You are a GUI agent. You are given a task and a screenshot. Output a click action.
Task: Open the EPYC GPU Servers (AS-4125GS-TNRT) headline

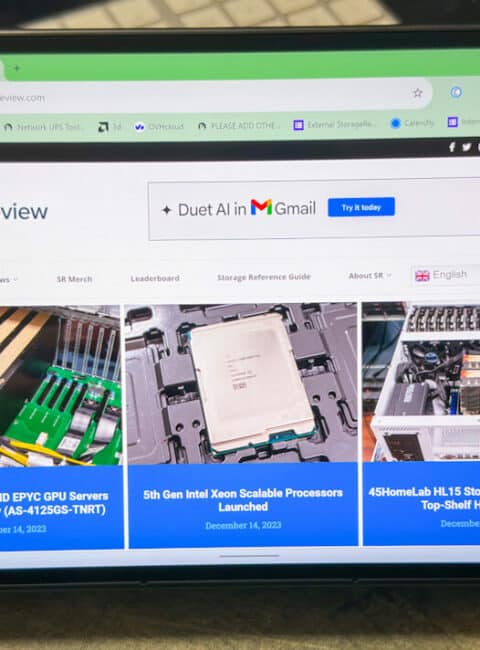54,503
